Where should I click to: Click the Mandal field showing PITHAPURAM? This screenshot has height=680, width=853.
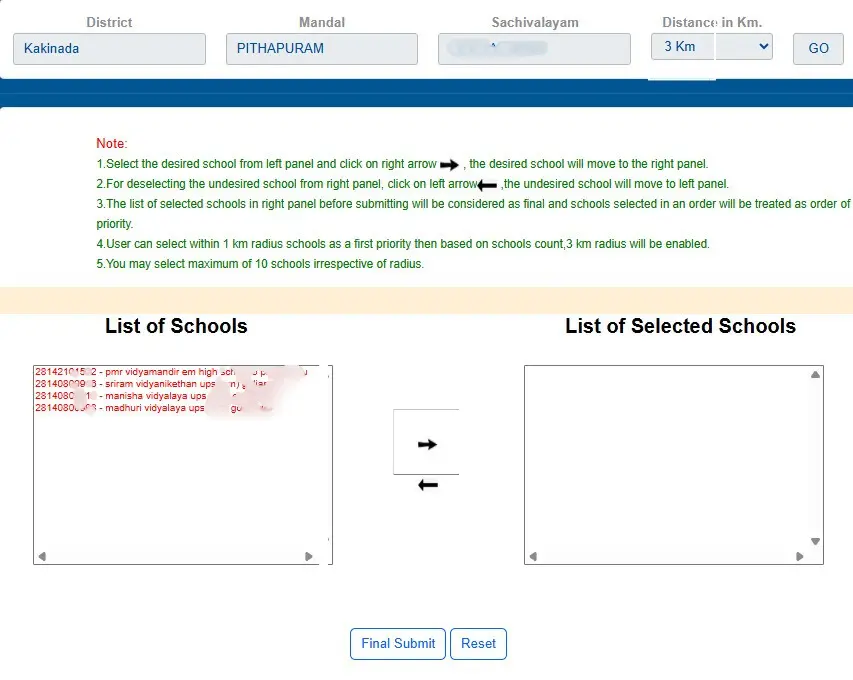(322, 48)
